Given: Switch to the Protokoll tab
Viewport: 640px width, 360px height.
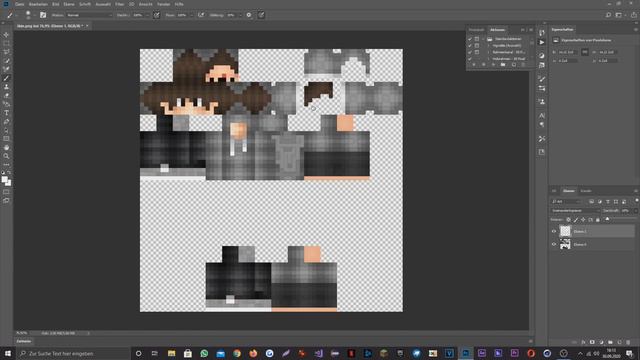Looking at the screenshot, I should pyautogui.click(x=476, y=30).
